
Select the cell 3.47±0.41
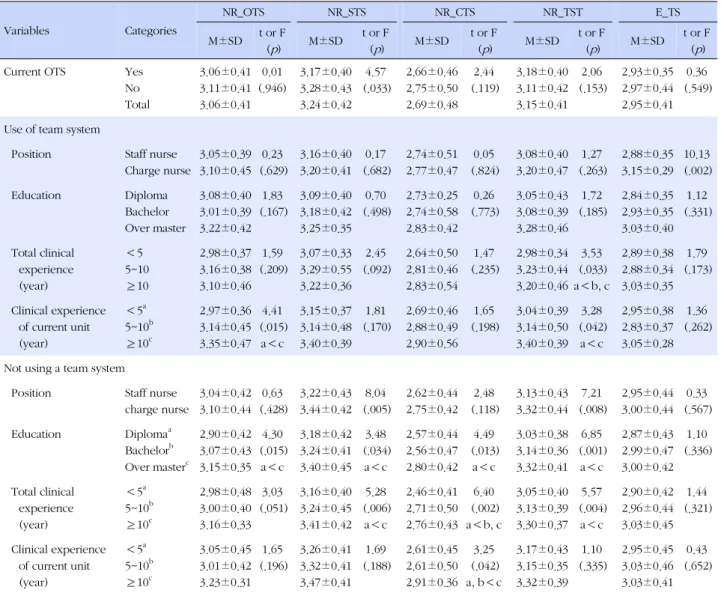[x=326, y=582]
